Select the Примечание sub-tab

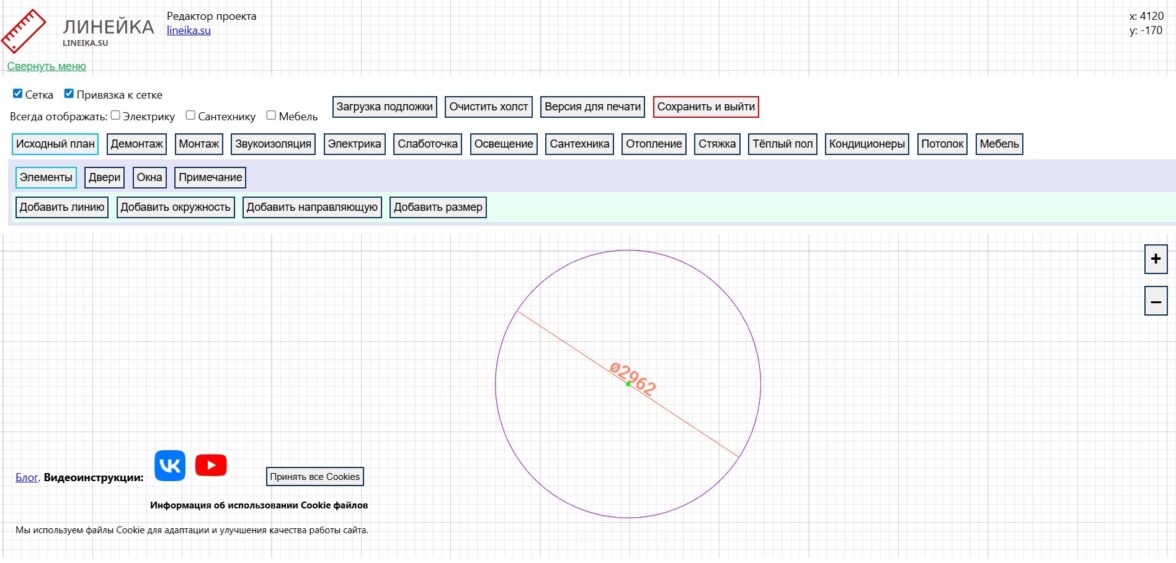pyautogui.click(x=211, y=178)
